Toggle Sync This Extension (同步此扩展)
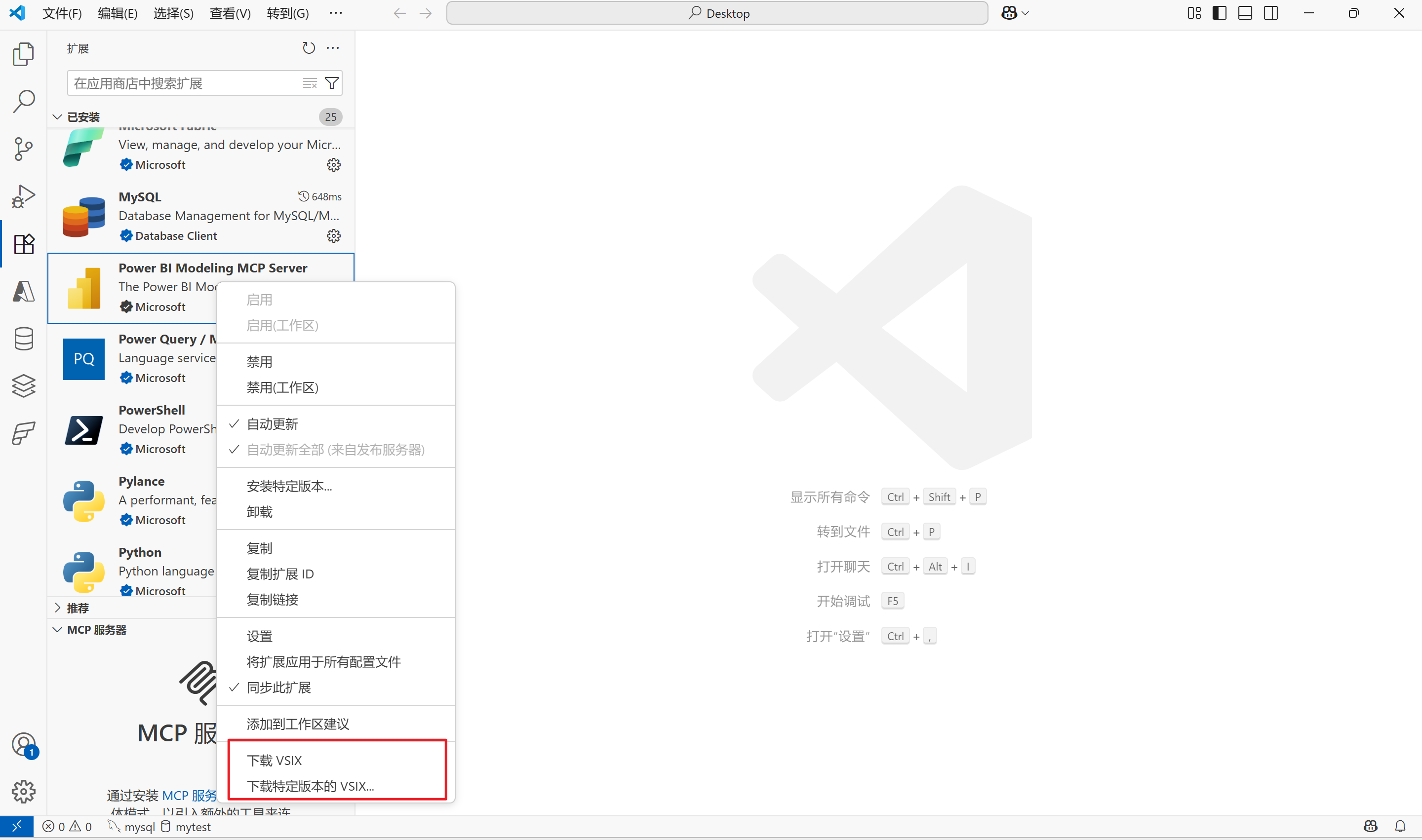The image size is (1422, 840). [x=278, y=687]
